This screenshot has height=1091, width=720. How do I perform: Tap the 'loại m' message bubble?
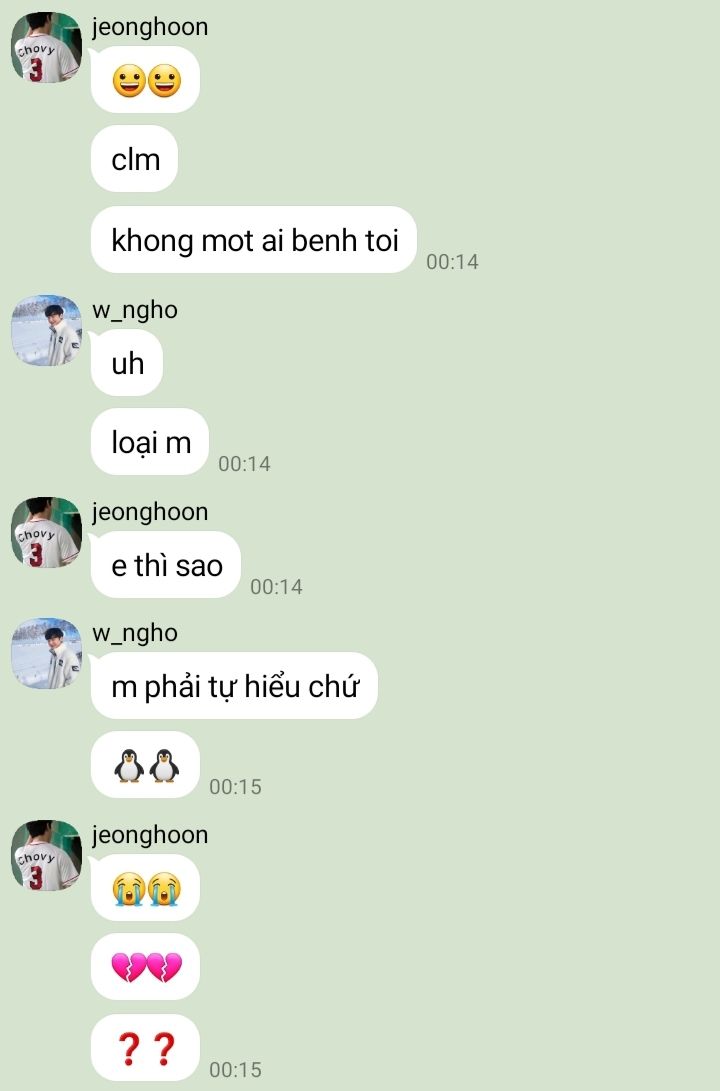coord(150,443)
